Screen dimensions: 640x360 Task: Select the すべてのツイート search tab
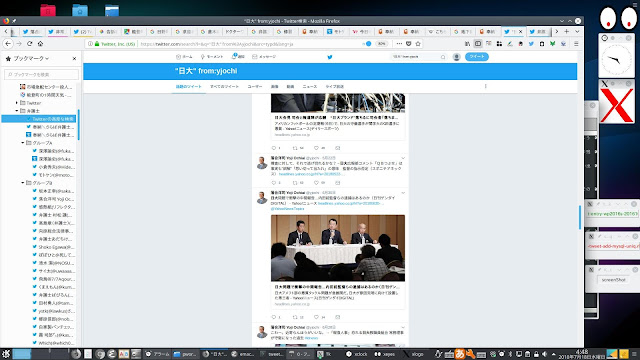(x=224, y=87)
